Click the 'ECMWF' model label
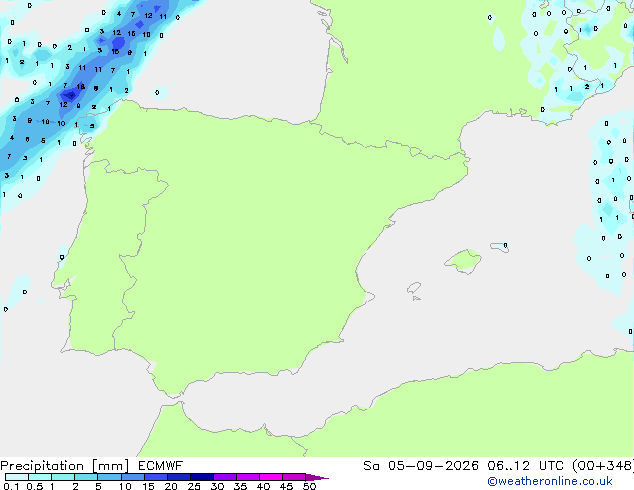 point(161,466)
